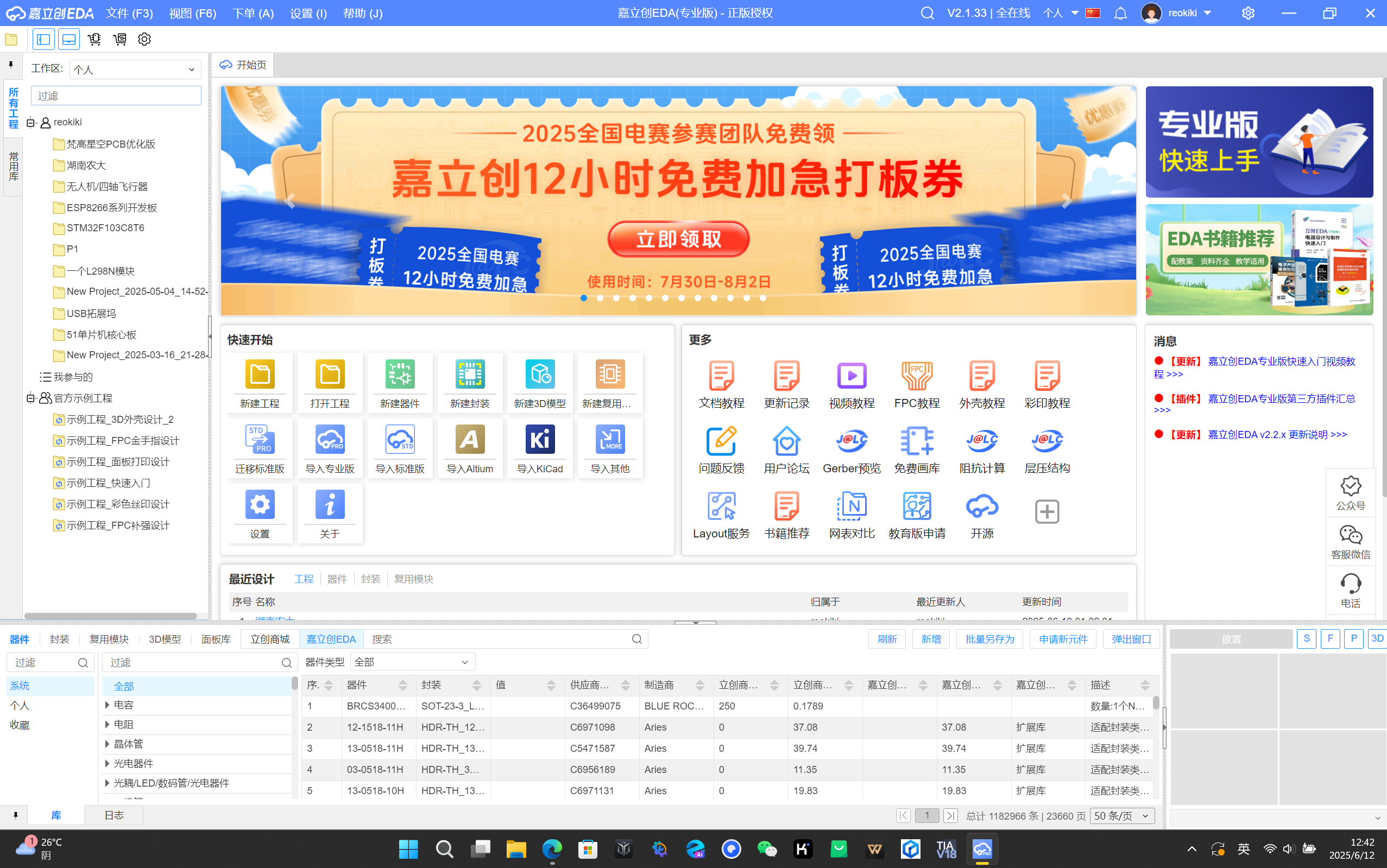Select the 导入Altium import icon
Screen dimensions: 1387x868
470,448
